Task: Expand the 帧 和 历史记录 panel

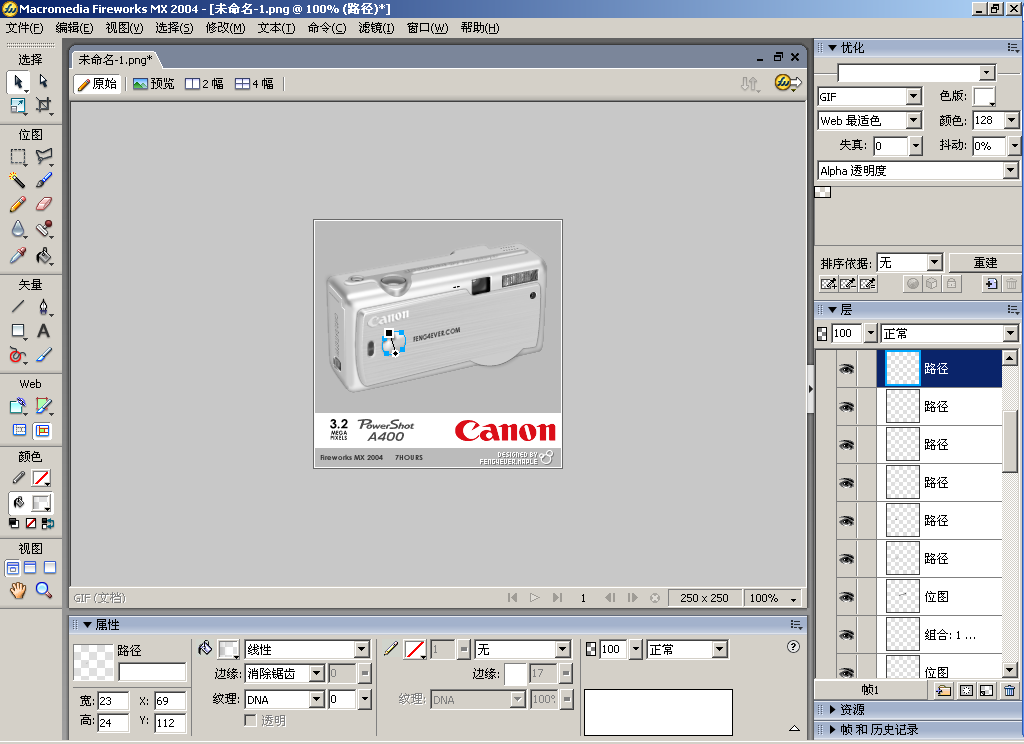Action: click(833, 730)
